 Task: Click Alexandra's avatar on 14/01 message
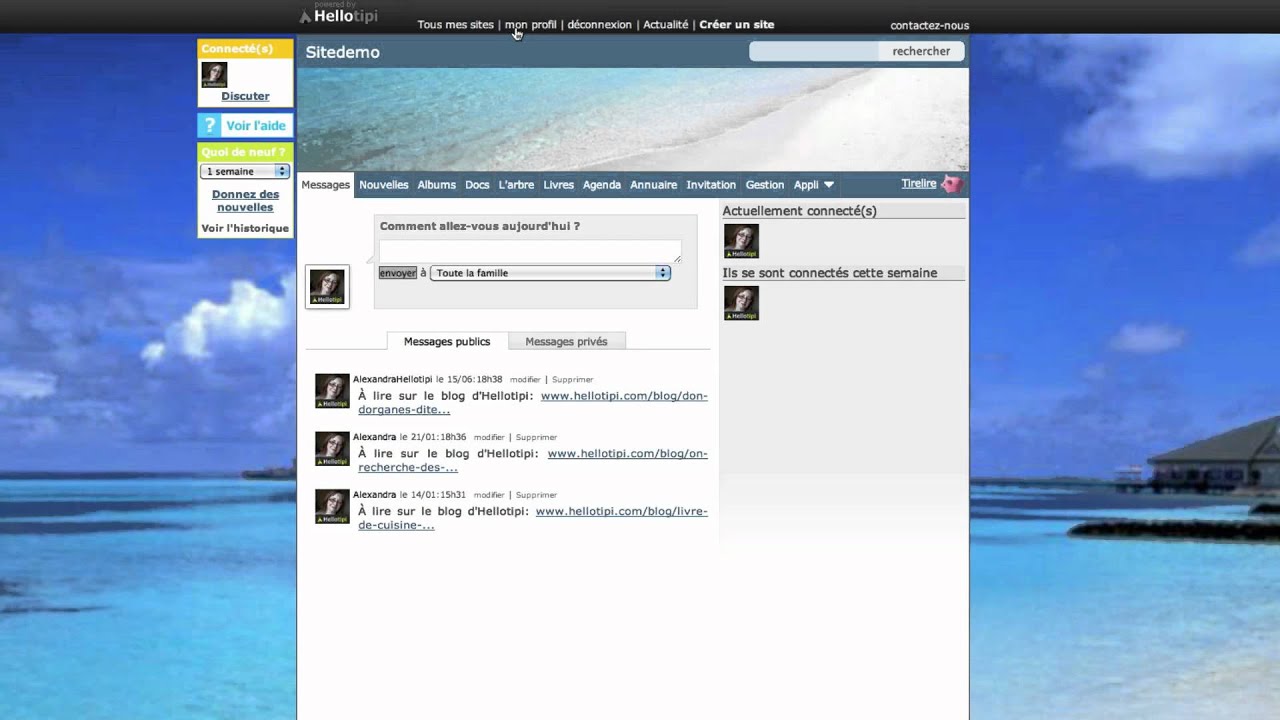332,506
